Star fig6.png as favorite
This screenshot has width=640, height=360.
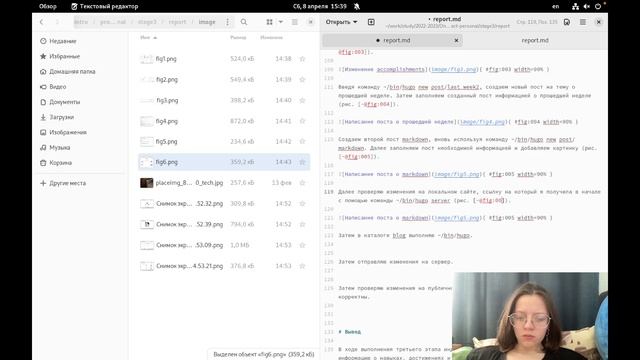pos(302,162)
